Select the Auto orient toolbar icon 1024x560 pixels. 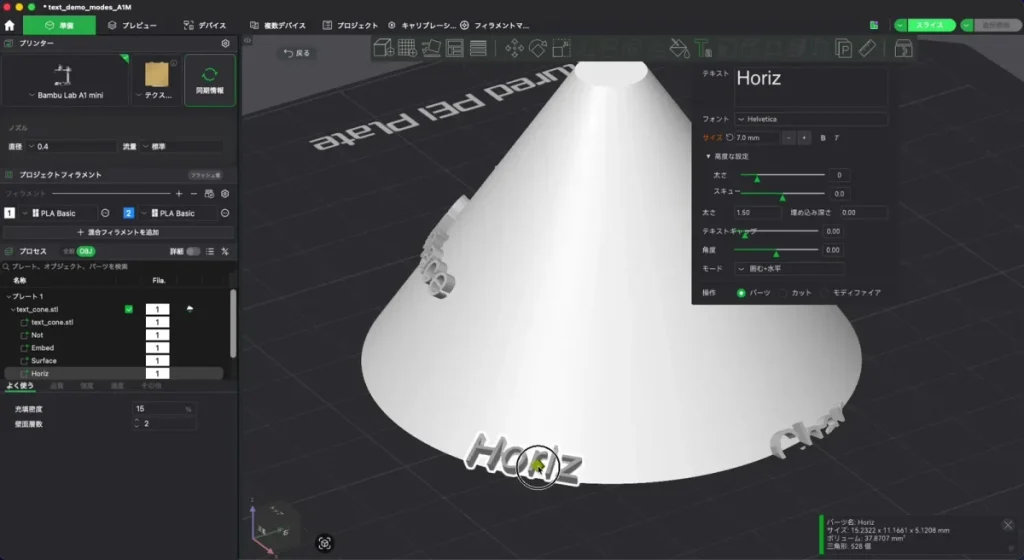(430, 48)
